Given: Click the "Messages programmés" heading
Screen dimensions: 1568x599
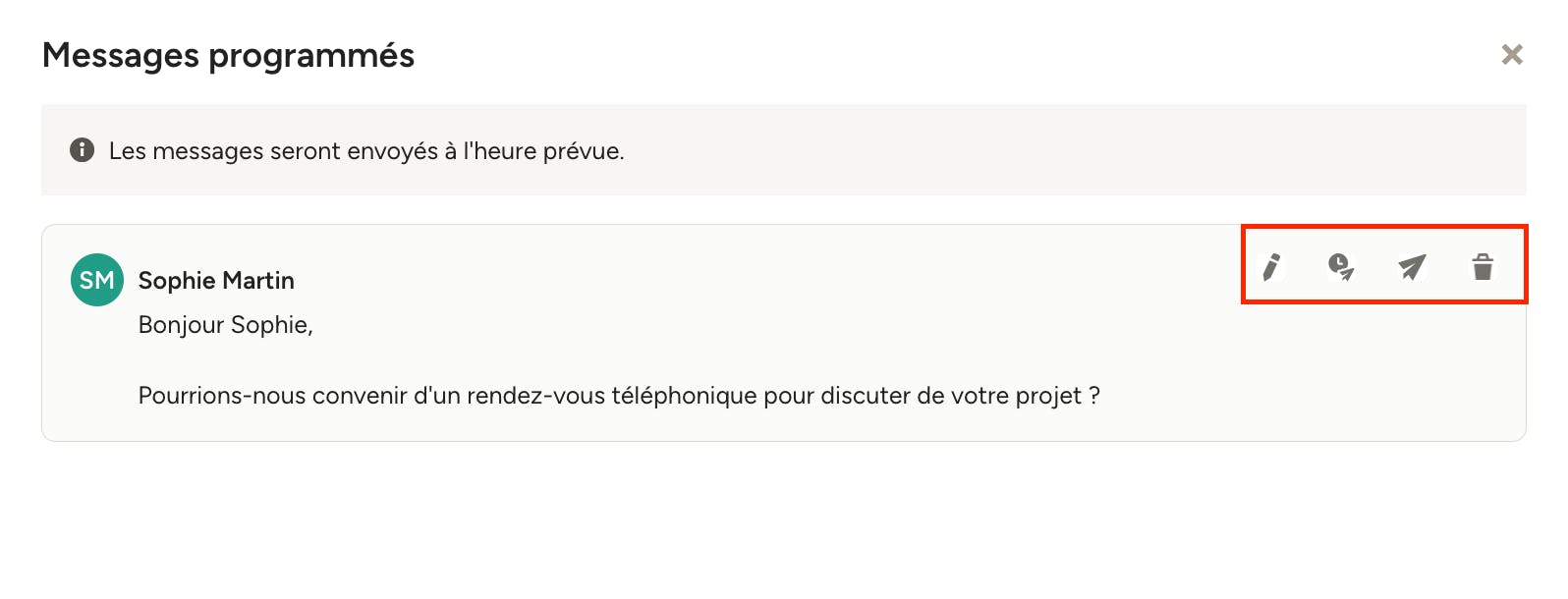Looking at the screenshot, I should (228, 56).
